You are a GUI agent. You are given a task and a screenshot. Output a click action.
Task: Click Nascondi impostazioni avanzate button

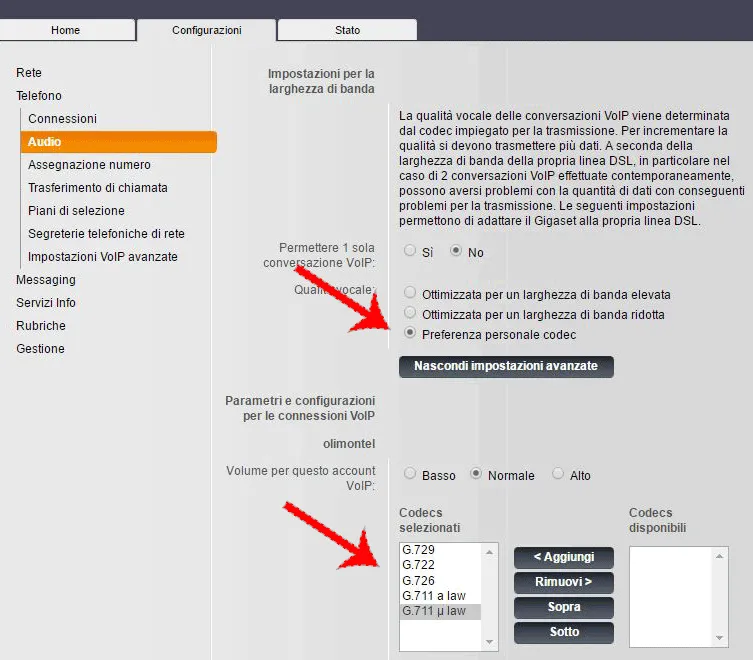[506, 366]
